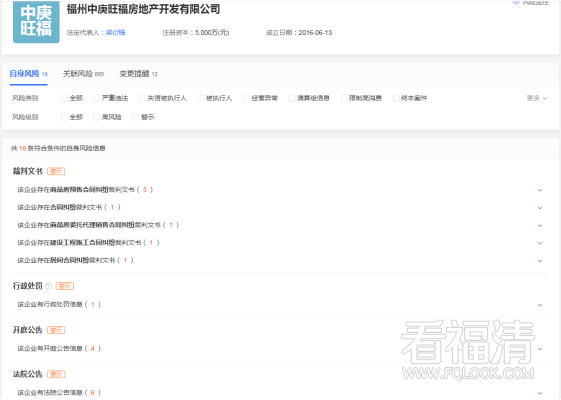Expand the 建设工程施工合同纠纷 row chevron
Screen dimensions: 561x400
tap(540, 243)
